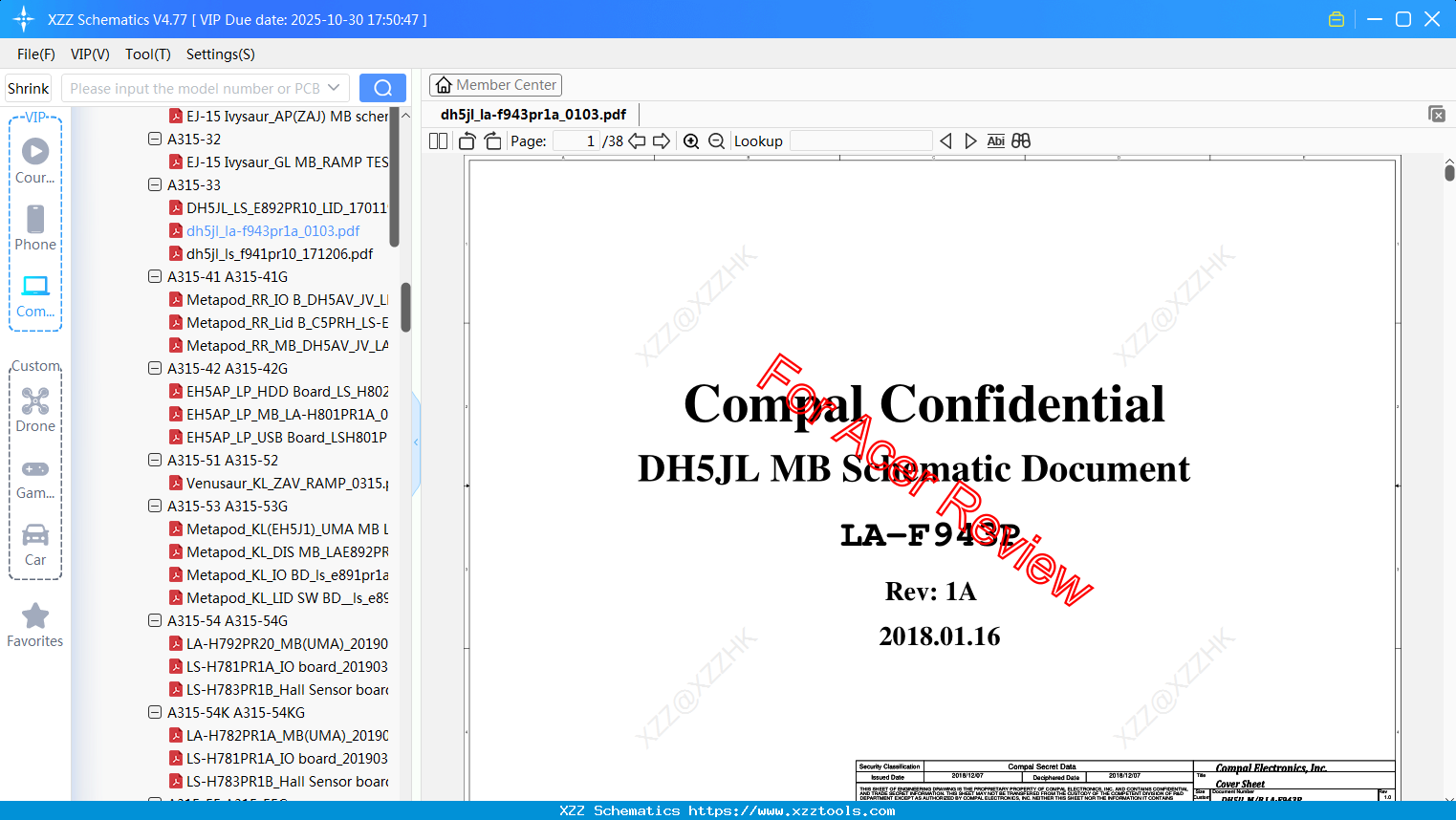Open the VIP(V) menu

[x=90, y=54]
